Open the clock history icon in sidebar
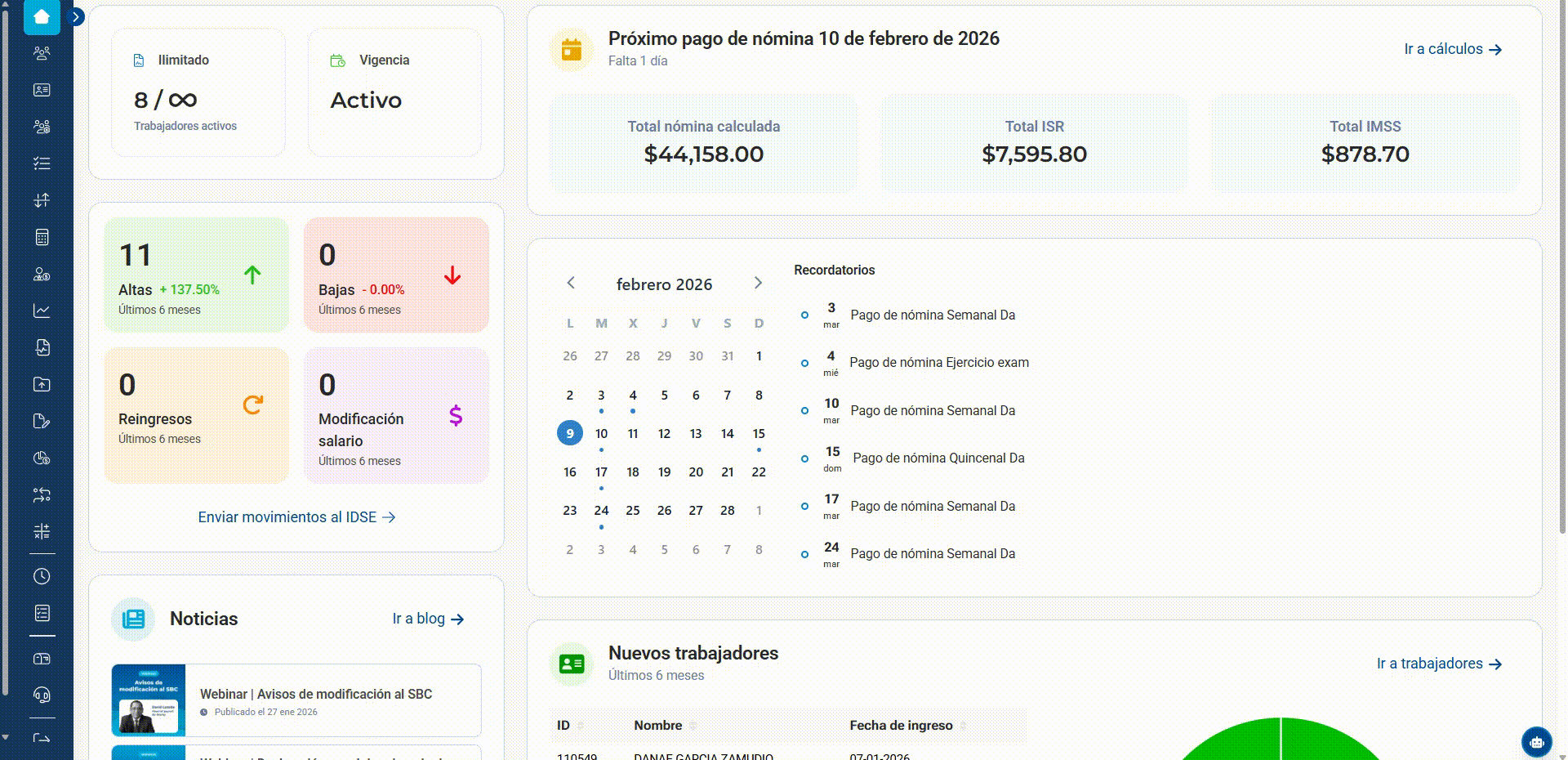Image resolution: width=1568 pixels, height=760 pixels. click(x=42, y=576)
